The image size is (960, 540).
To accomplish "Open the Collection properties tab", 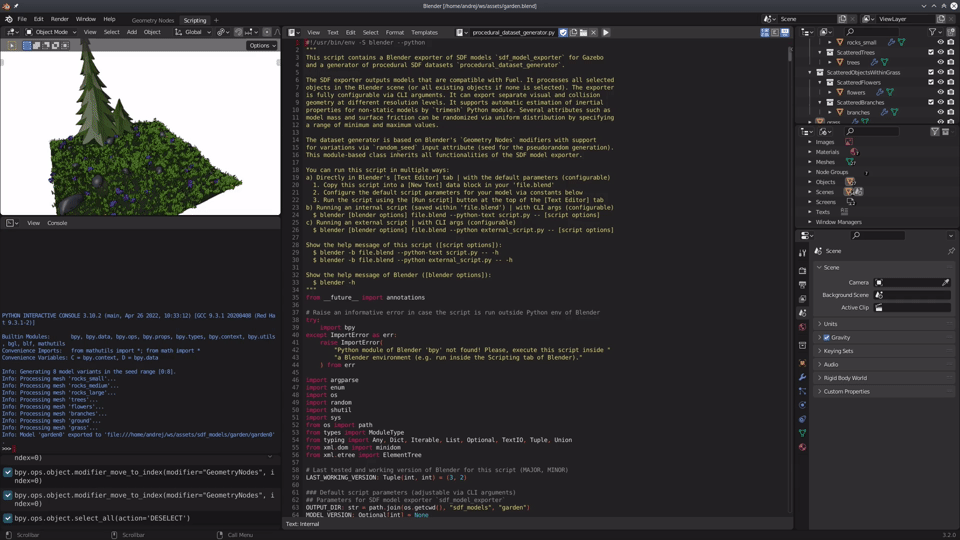I will [803, 345].
